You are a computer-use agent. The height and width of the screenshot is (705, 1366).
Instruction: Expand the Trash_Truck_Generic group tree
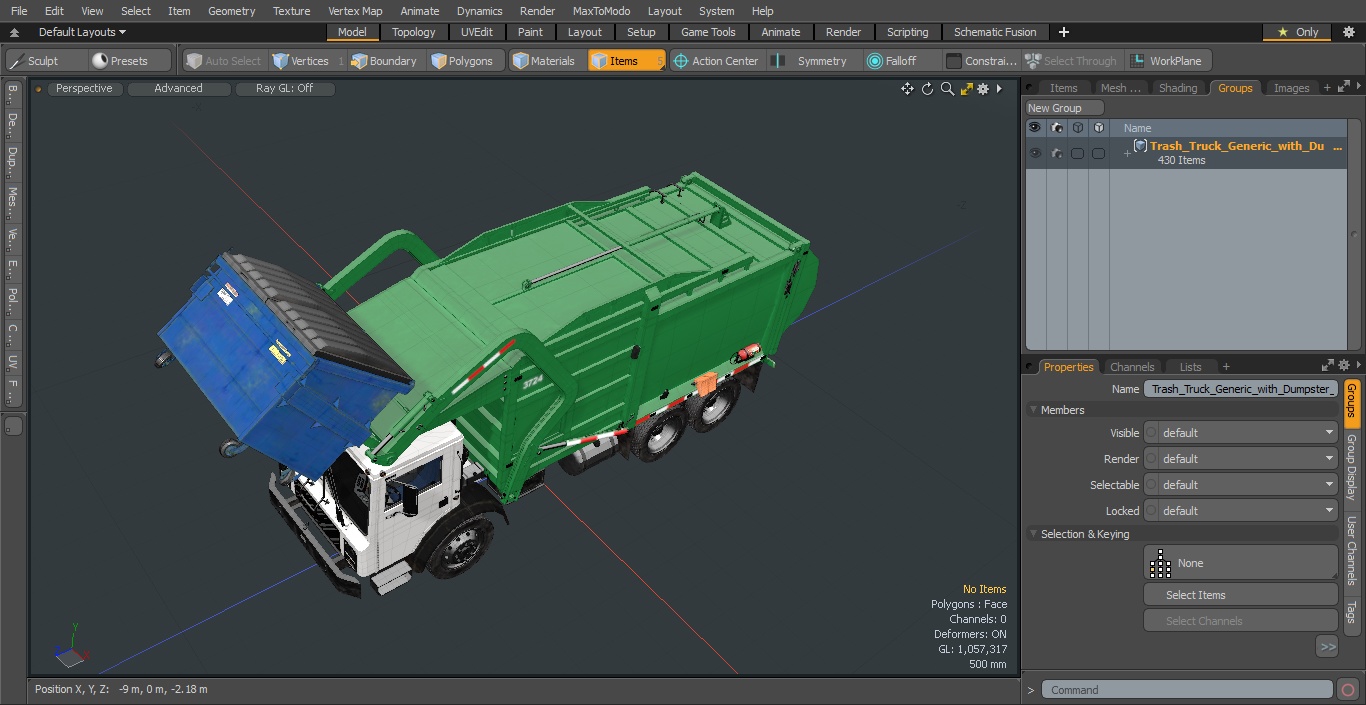click(x=1127, y=153)
